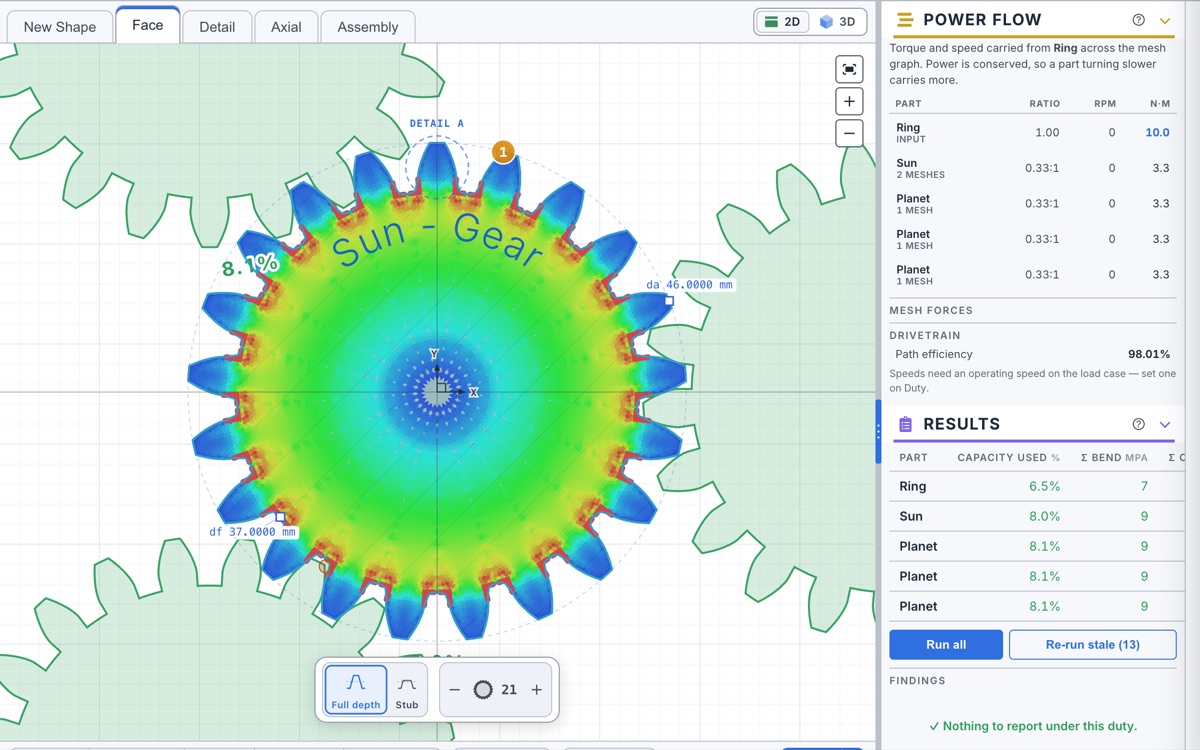
Task: Select the Ring row in Power Flow
Action: point(1033,133)
